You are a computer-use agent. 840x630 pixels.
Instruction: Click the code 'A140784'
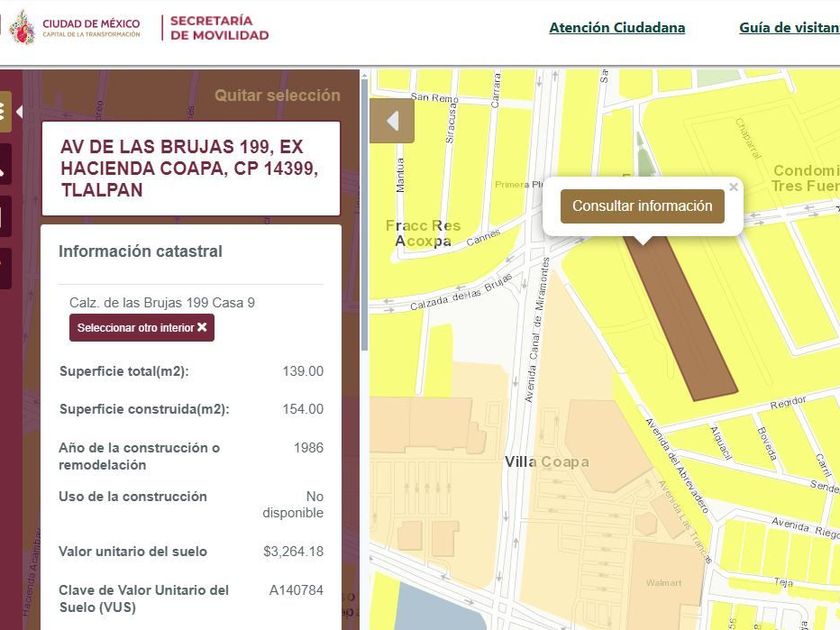296,590
